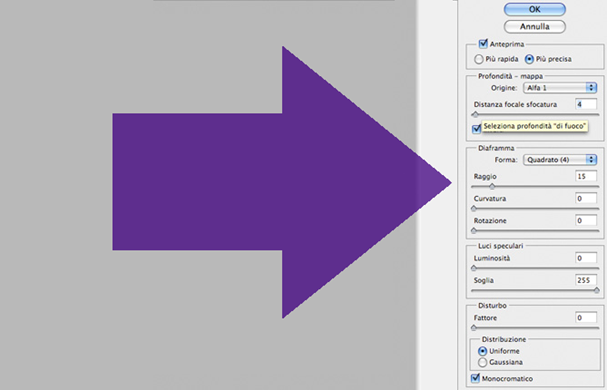Image resolution: width=607 pixels, height=390 pixels.
Task: Edit the Soglia value field
Action: tap(586, 280)
